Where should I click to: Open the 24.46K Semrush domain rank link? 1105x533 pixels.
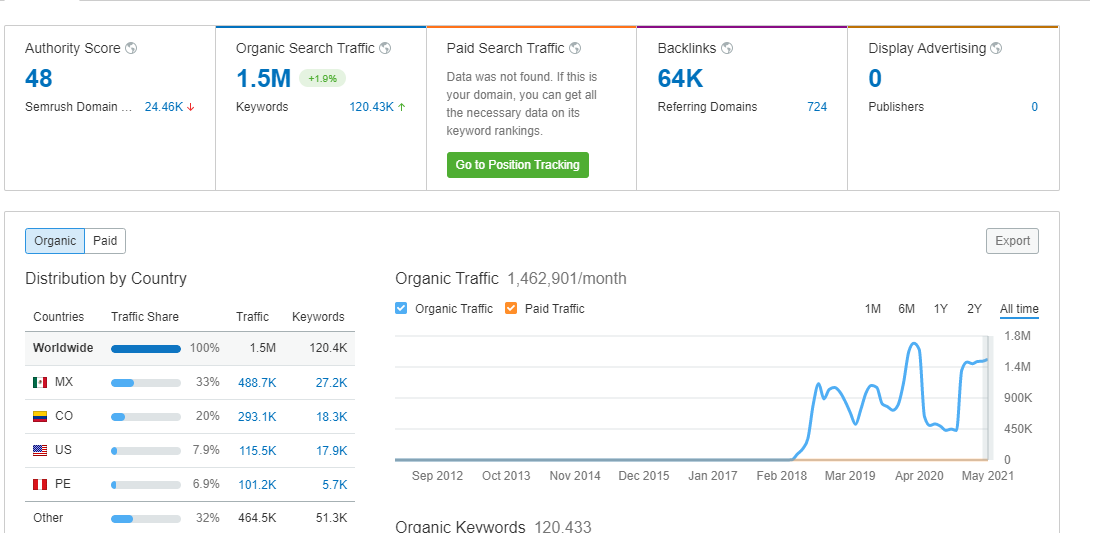click(x=163, y=107)
